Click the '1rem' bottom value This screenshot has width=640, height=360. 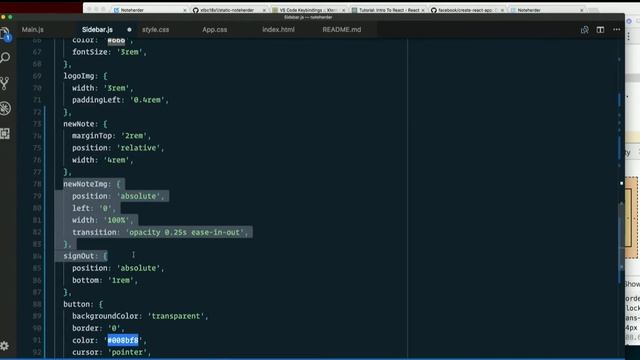click(x=121, y=280)
